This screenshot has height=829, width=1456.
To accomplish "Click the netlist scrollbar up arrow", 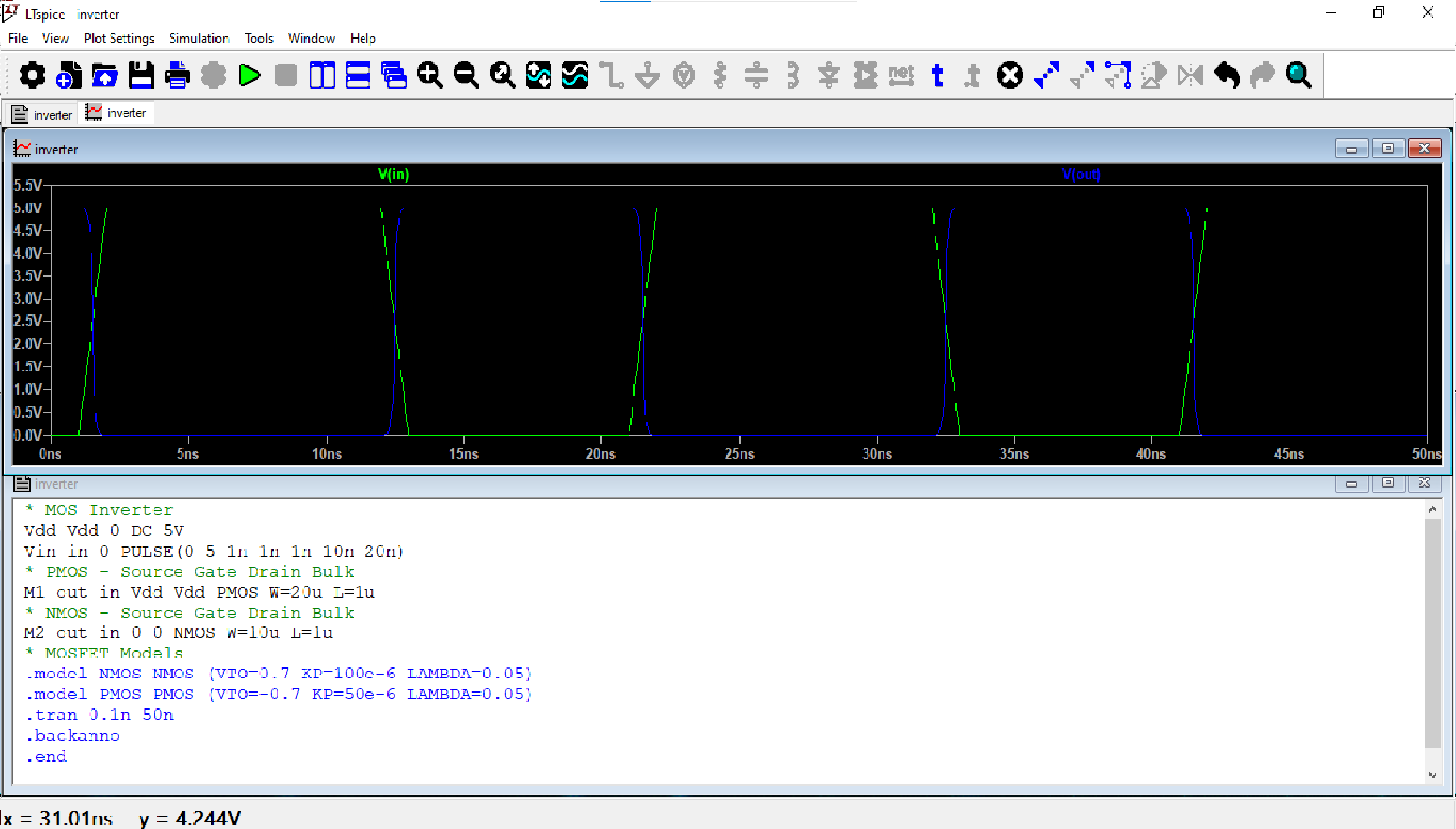I will (1432, 509).
